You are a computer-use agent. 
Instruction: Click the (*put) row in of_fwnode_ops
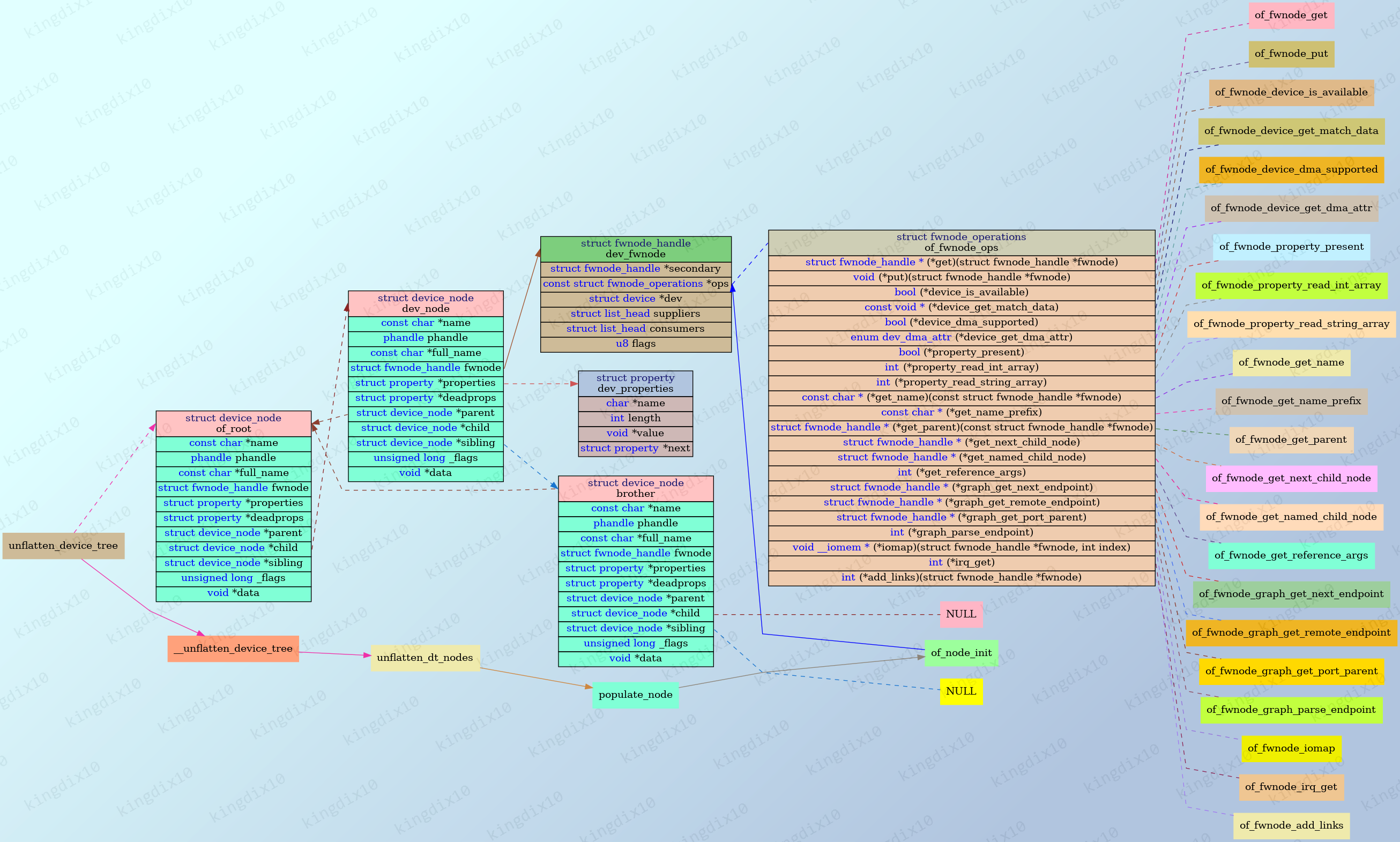[962, 278]
